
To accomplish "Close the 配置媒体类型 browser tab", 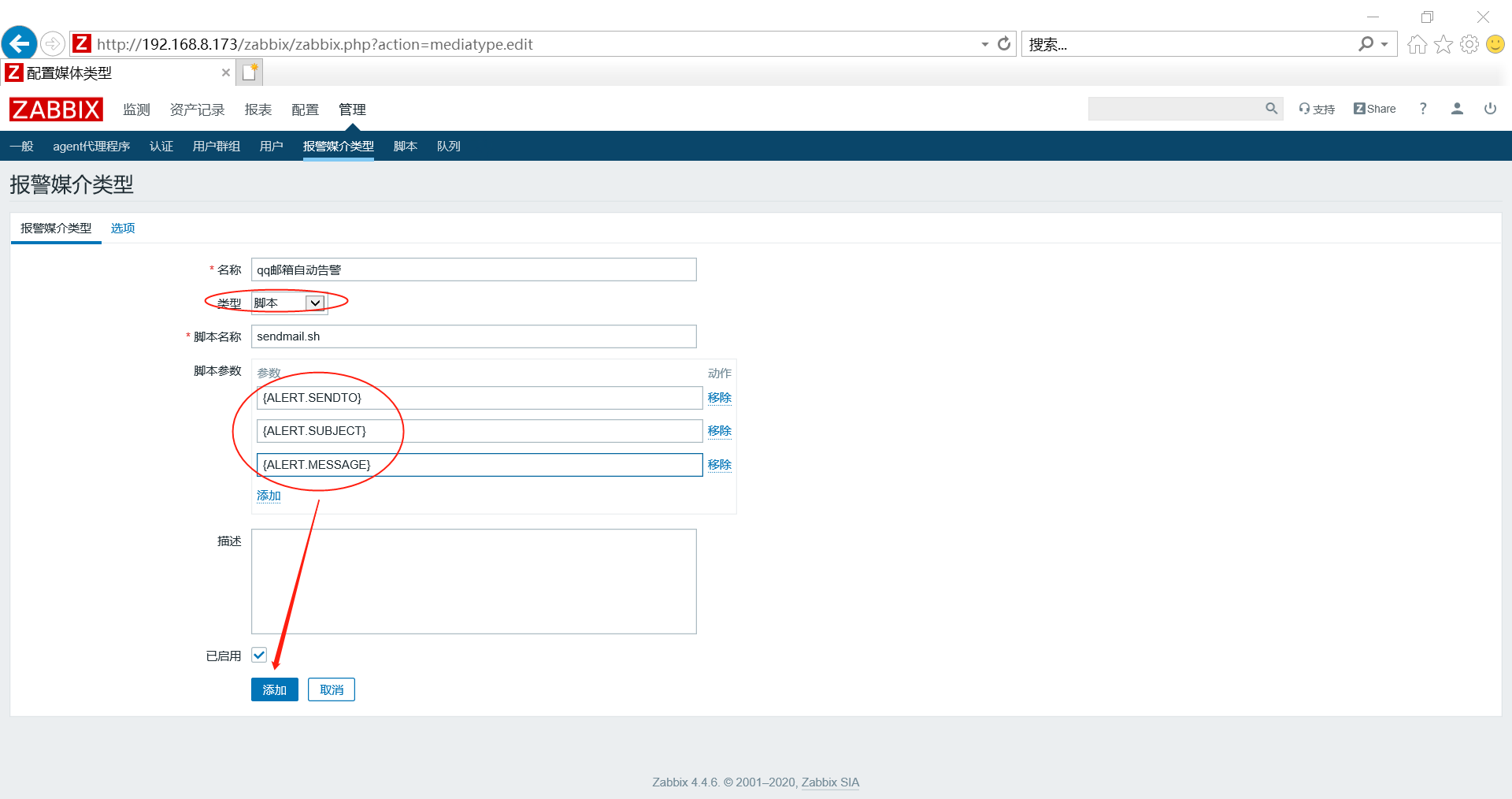I will [x=226, y=72].
